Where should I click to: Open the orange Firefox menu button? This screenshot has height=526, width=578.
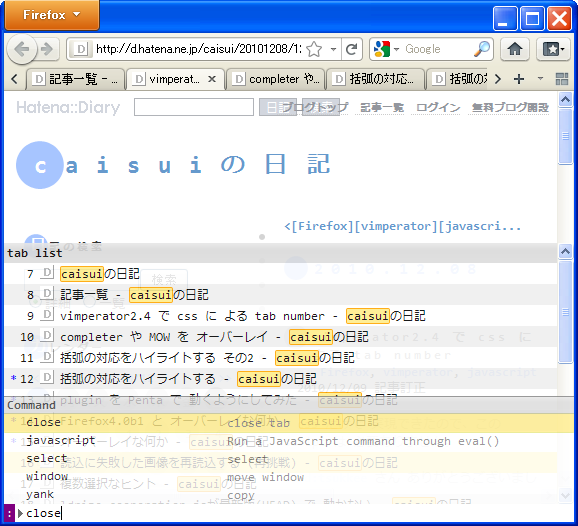point(52,15)
